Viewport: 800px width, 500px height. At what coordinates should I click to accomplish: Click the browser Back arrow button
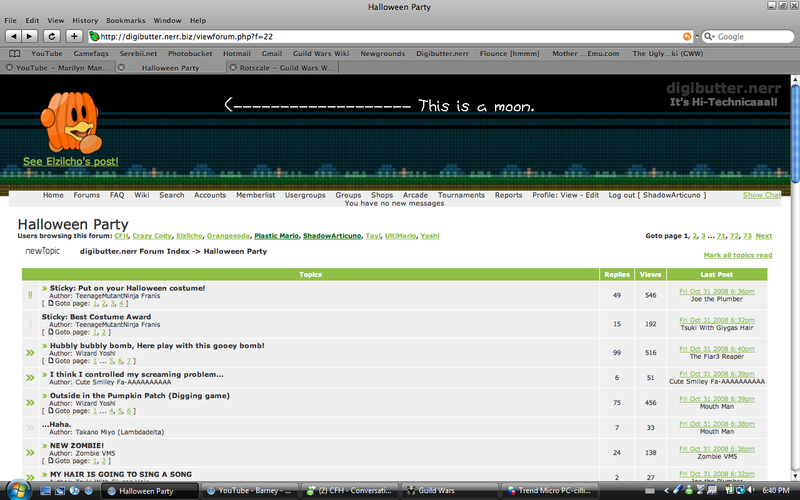pyautogui.click(x=12, y=36)
